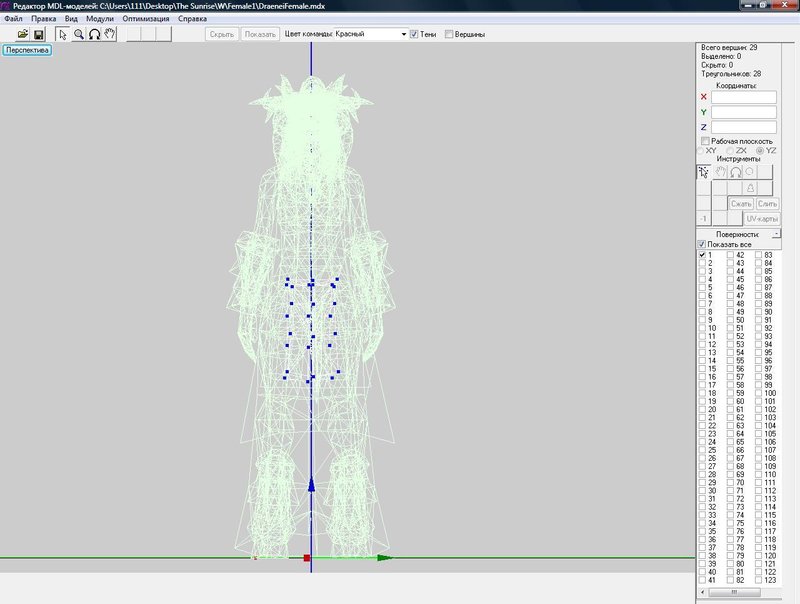Image resolution: width=800 pixels, height=604 pixels.
Task: Open the Файл menu
Action: coord(14,19)
